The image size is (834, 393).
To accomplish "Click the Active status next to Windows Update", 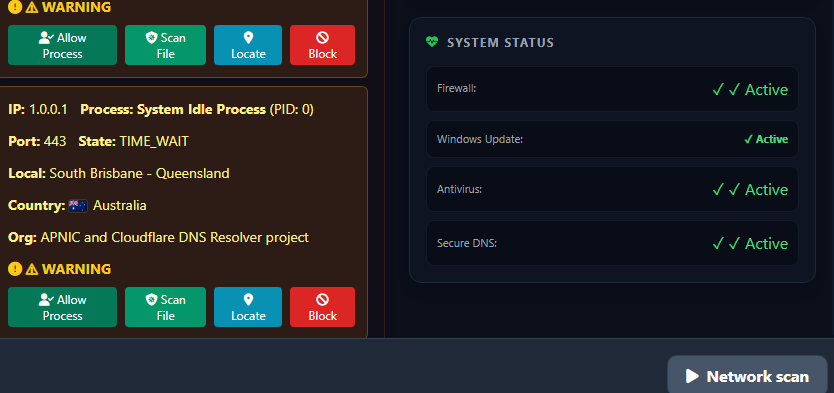I will (766, 139).
